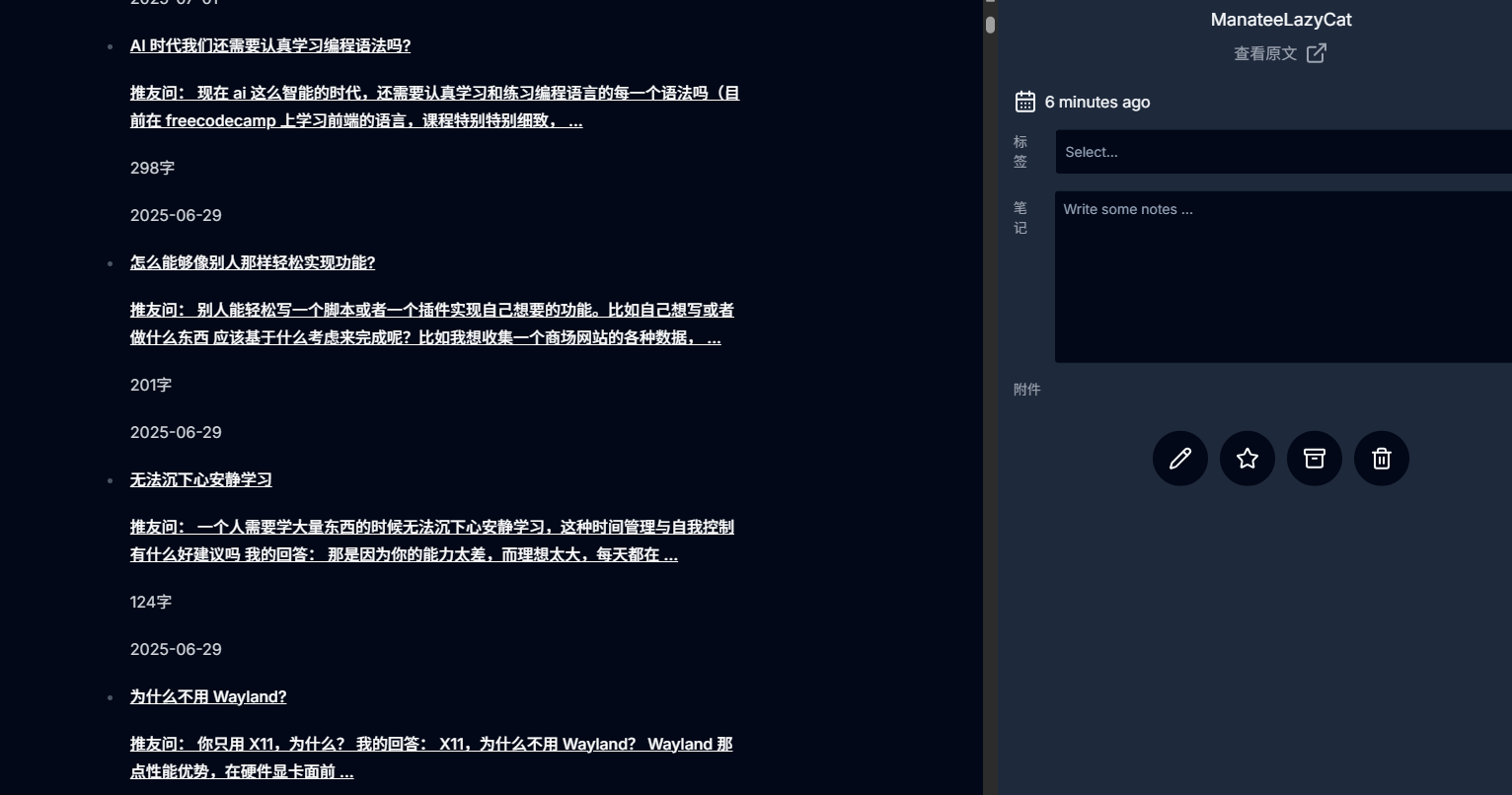Click summary about X11 versus Wayland
Image resolution: width=1512 pixels, height=795 pixels.
pos(431,758)
